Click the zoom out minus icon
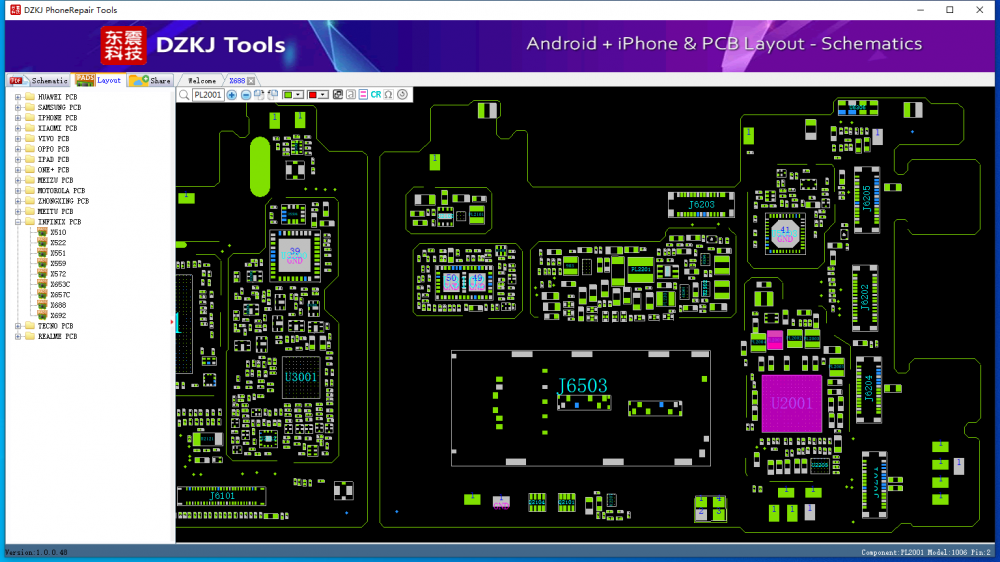 [246, 95]
